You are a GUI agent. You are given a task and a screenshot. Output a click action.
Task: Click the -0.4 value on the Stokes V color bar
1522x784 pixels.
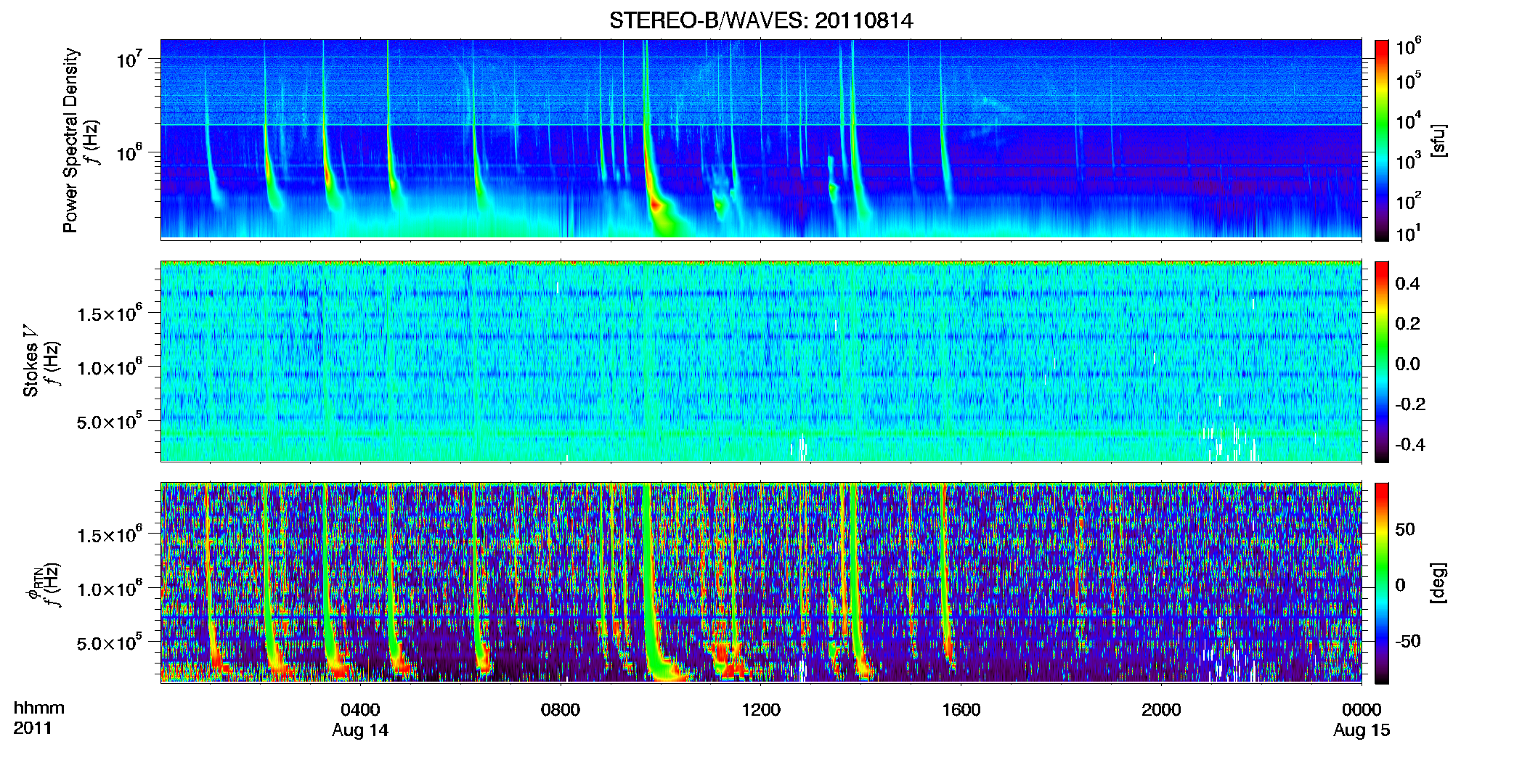(x=1410, y=444)
